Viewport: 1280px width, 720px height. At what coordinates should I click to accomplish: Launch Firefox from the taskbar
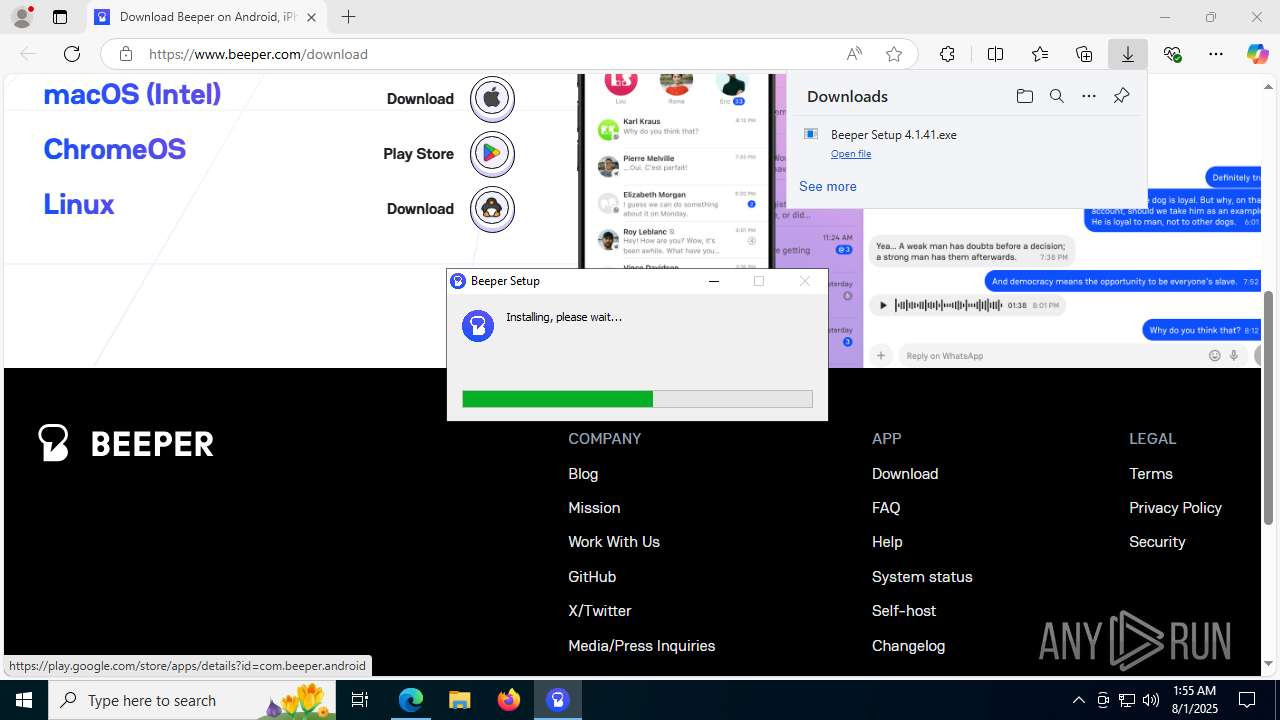pyautogui.click(x=509, y=700)
